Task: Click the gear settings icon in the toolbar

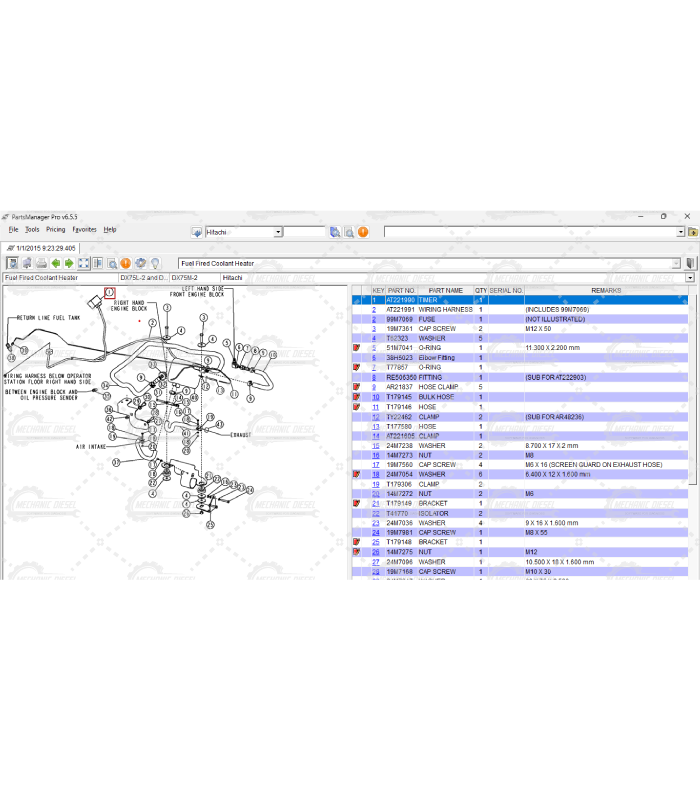Action: pyautogui.click(x=141, y=264)
